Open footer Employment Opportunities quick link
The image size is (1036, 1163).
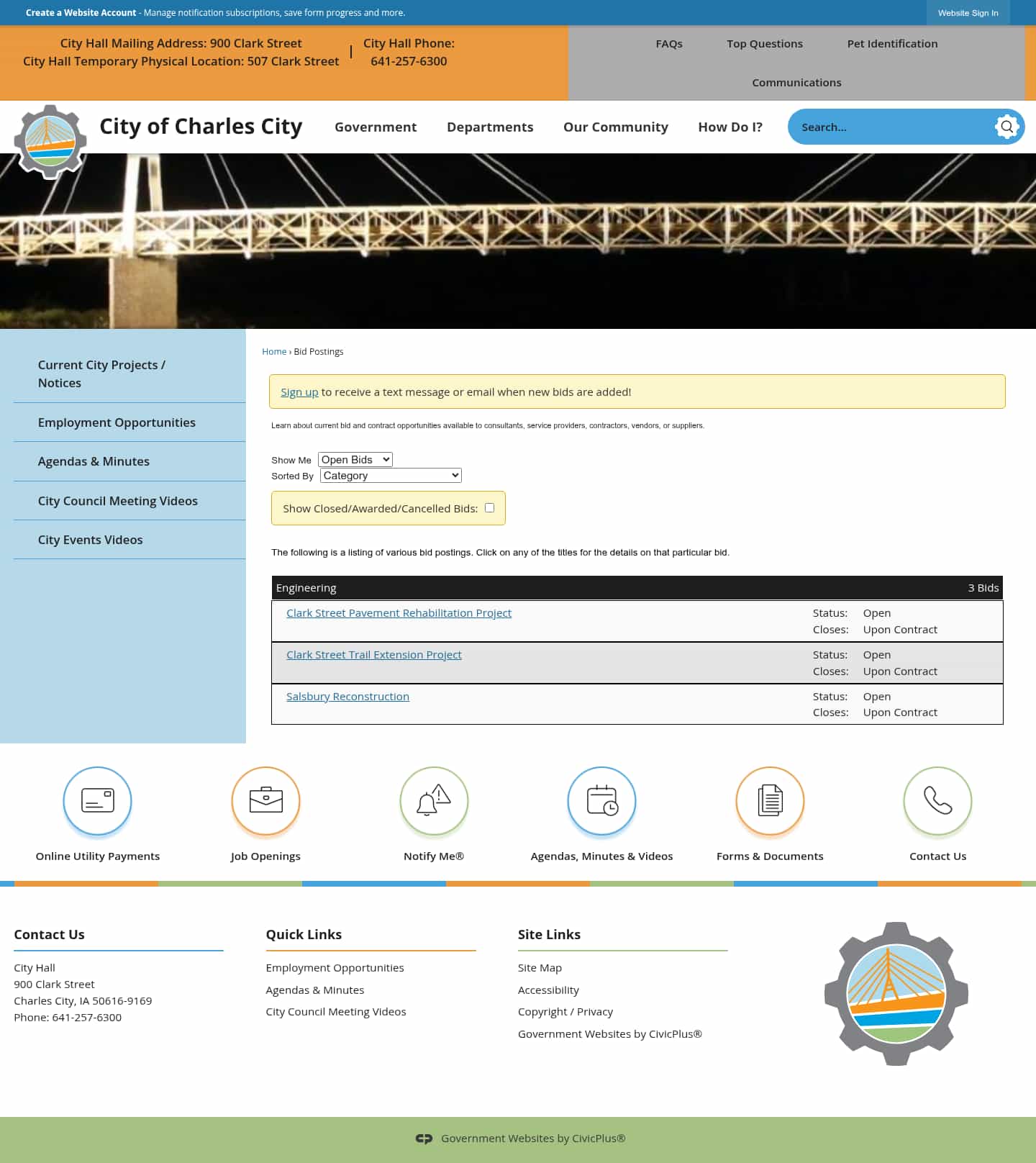pos(335,968)
